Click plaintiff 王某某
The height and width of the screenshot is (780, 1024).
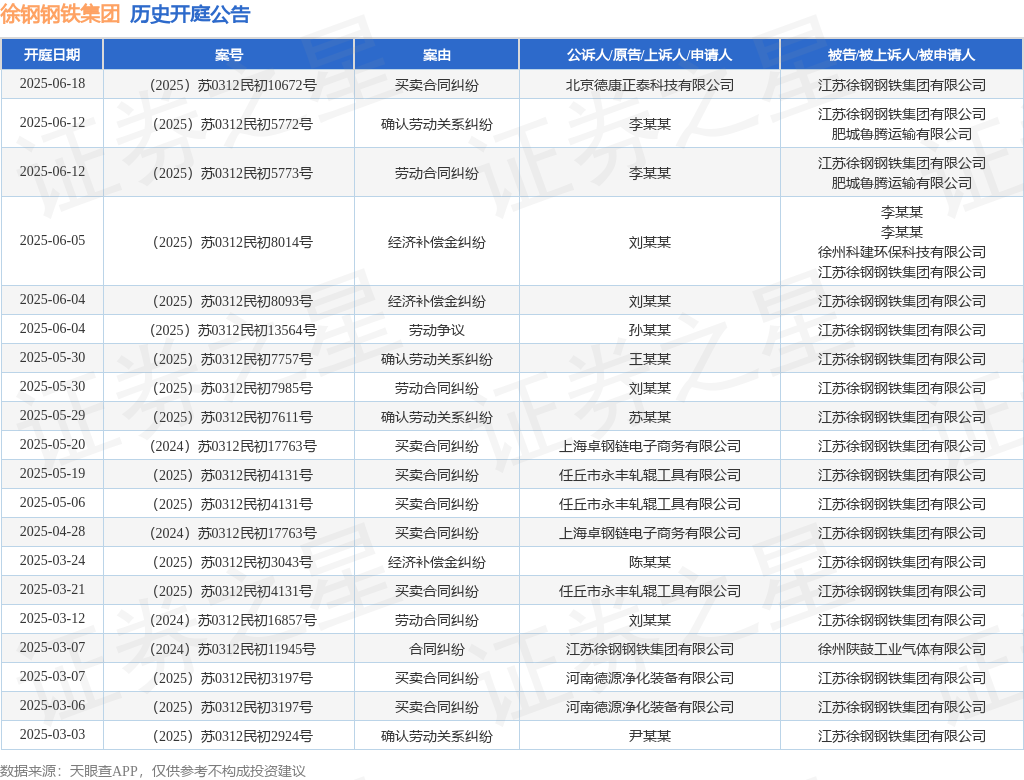pyautogui.click(x=650, y=359)
